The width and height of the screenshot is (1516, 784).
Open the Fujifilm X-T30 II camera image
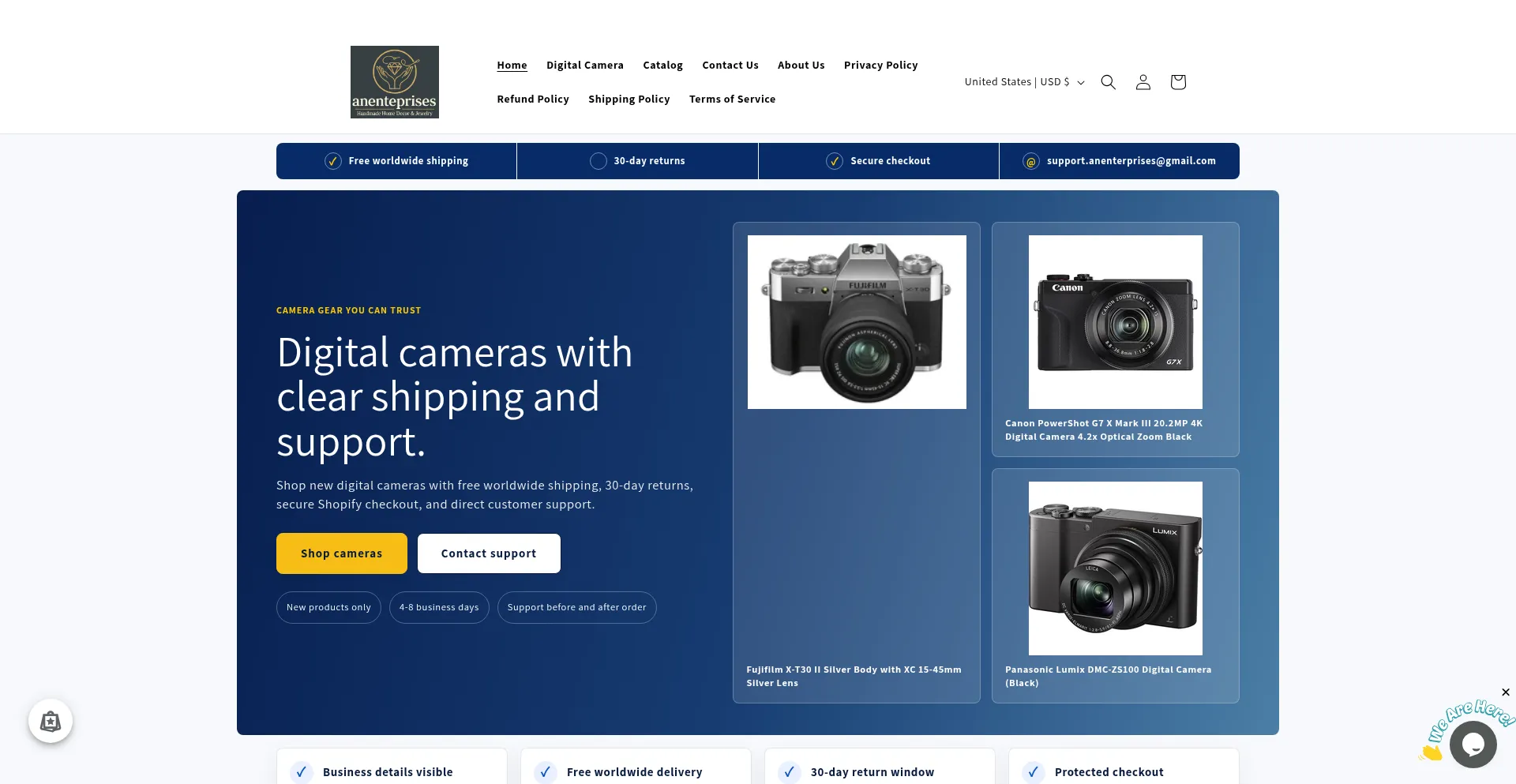857,322
